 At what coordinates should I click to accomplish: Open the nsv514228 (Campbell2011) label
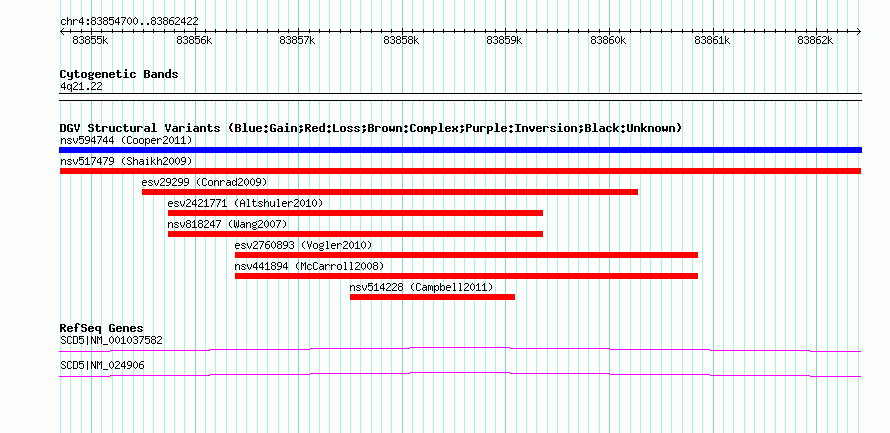[x=422, y=287]
